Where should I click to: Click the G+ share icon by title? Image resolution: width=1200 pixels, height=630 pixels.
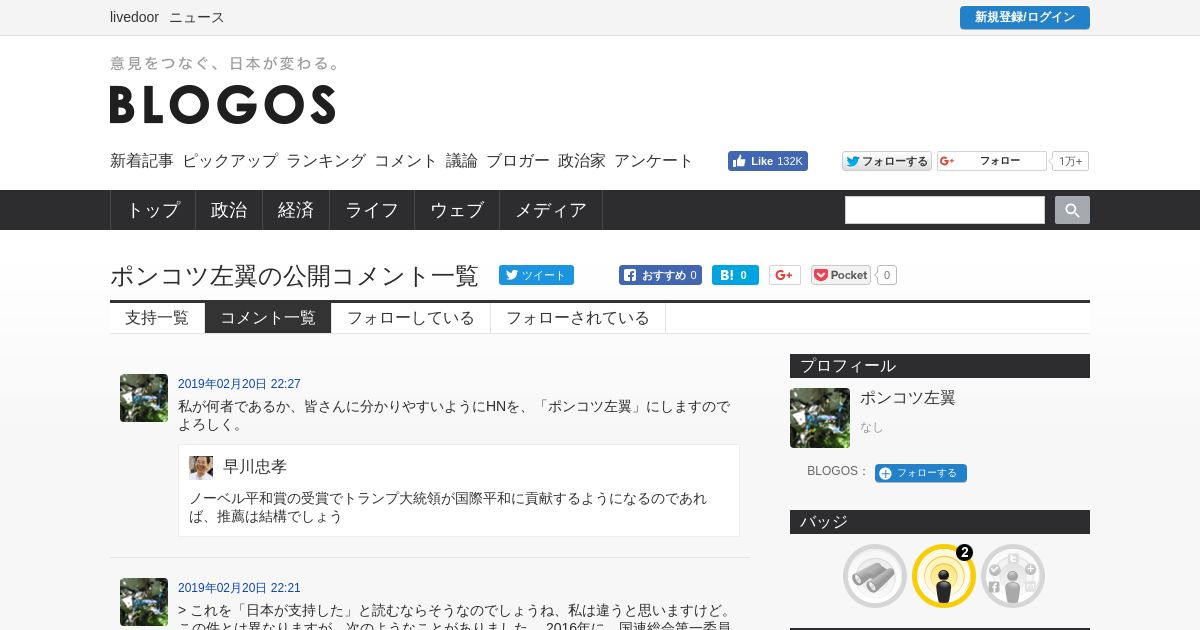click(785, 275)
